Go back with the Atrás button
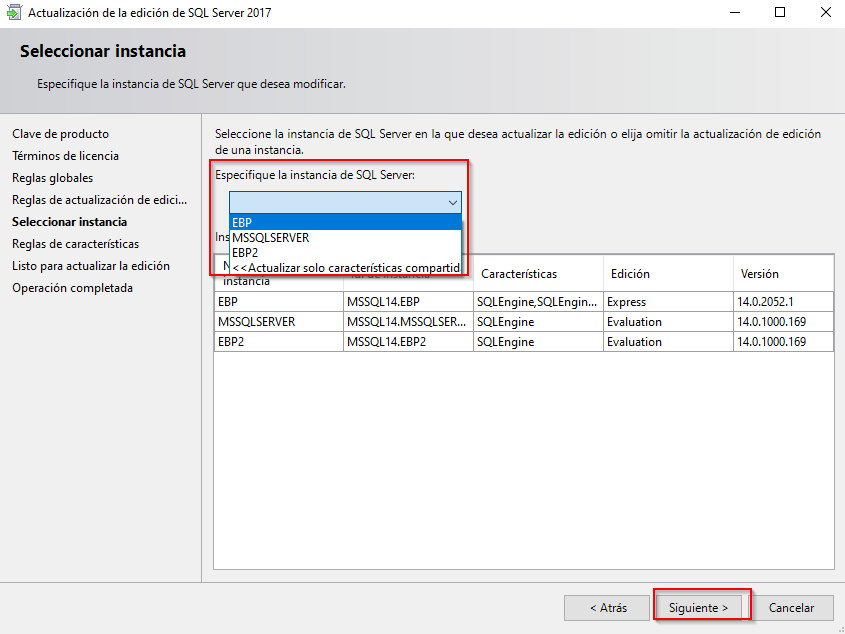Screen dimensions: 845x634 [x=607, y=607]
